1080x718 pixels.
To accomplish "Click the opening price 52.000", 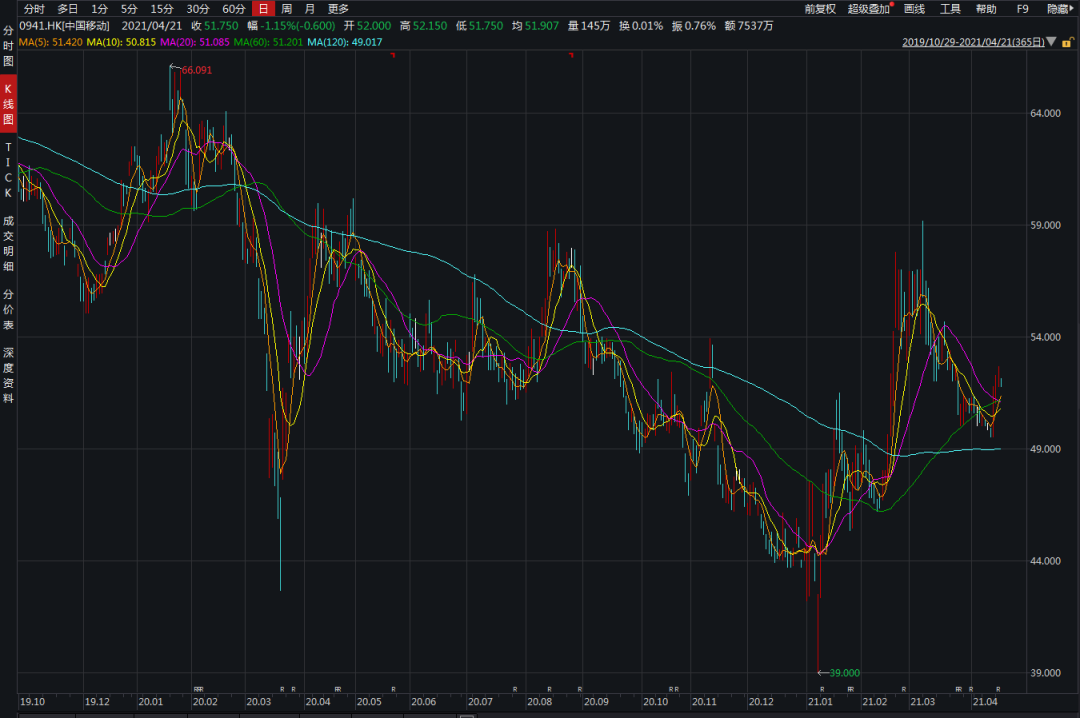I will pos(374,25).
